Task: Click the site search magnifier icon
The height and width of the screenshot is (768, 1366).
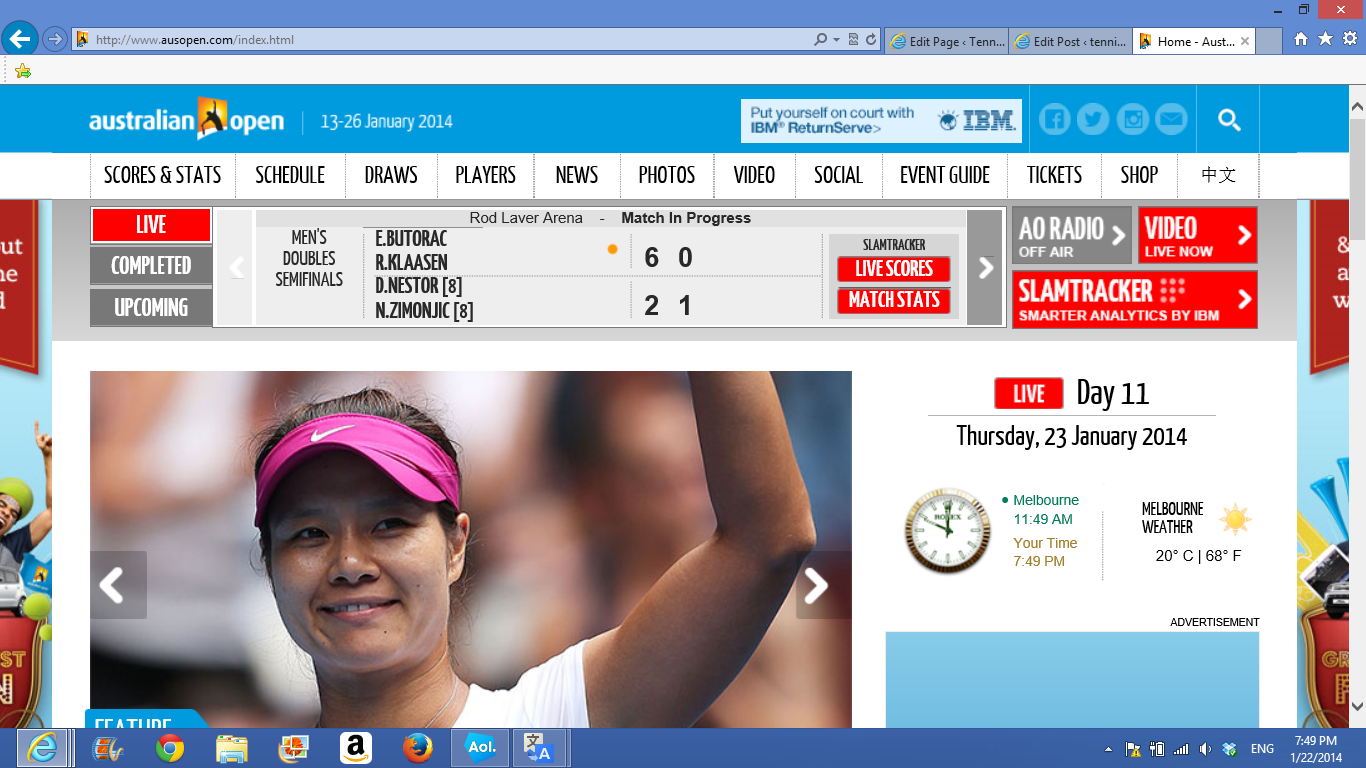Action: (1229, 120)
